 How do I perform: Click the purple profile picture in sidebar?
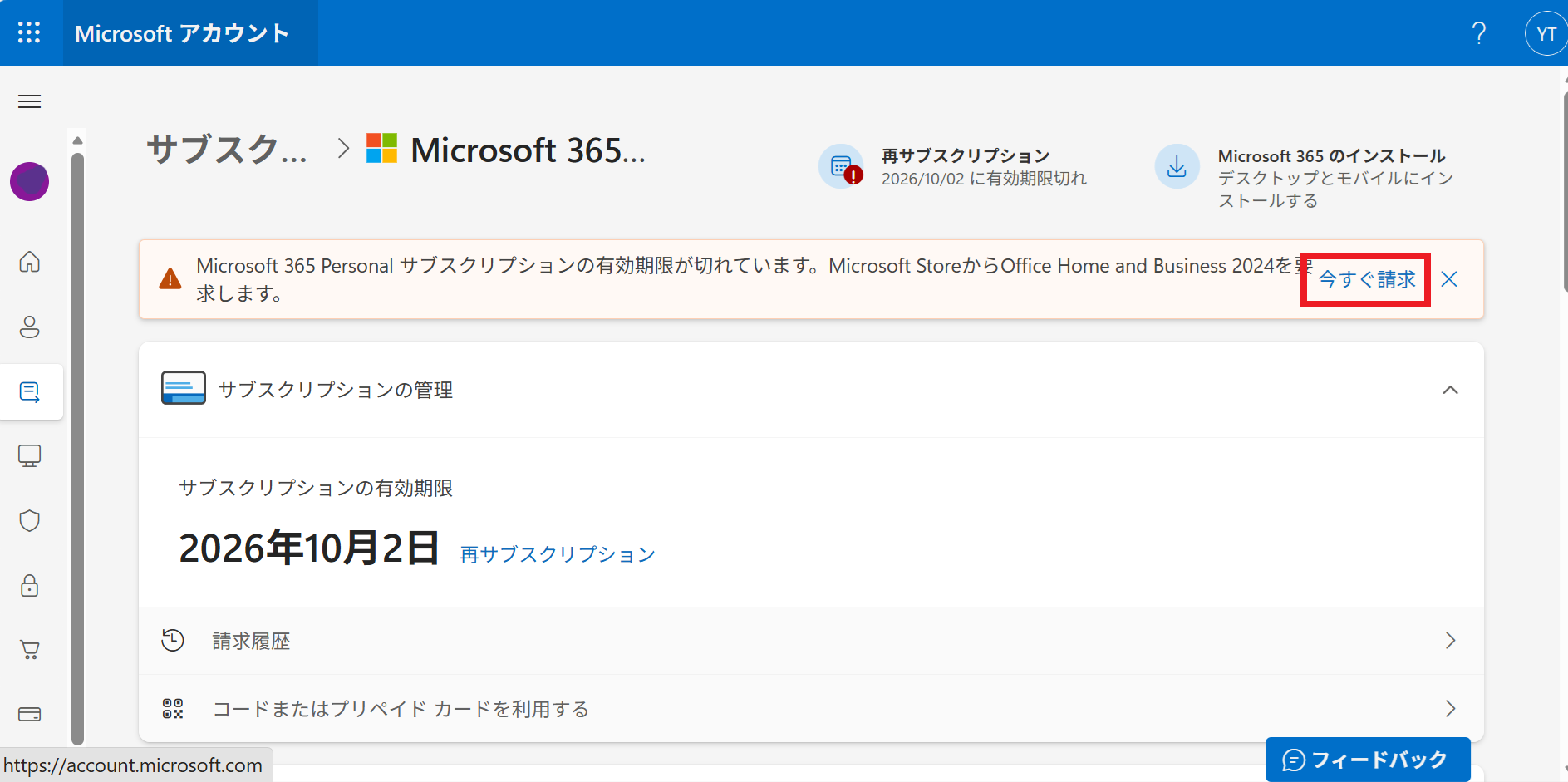coord(30,181)
